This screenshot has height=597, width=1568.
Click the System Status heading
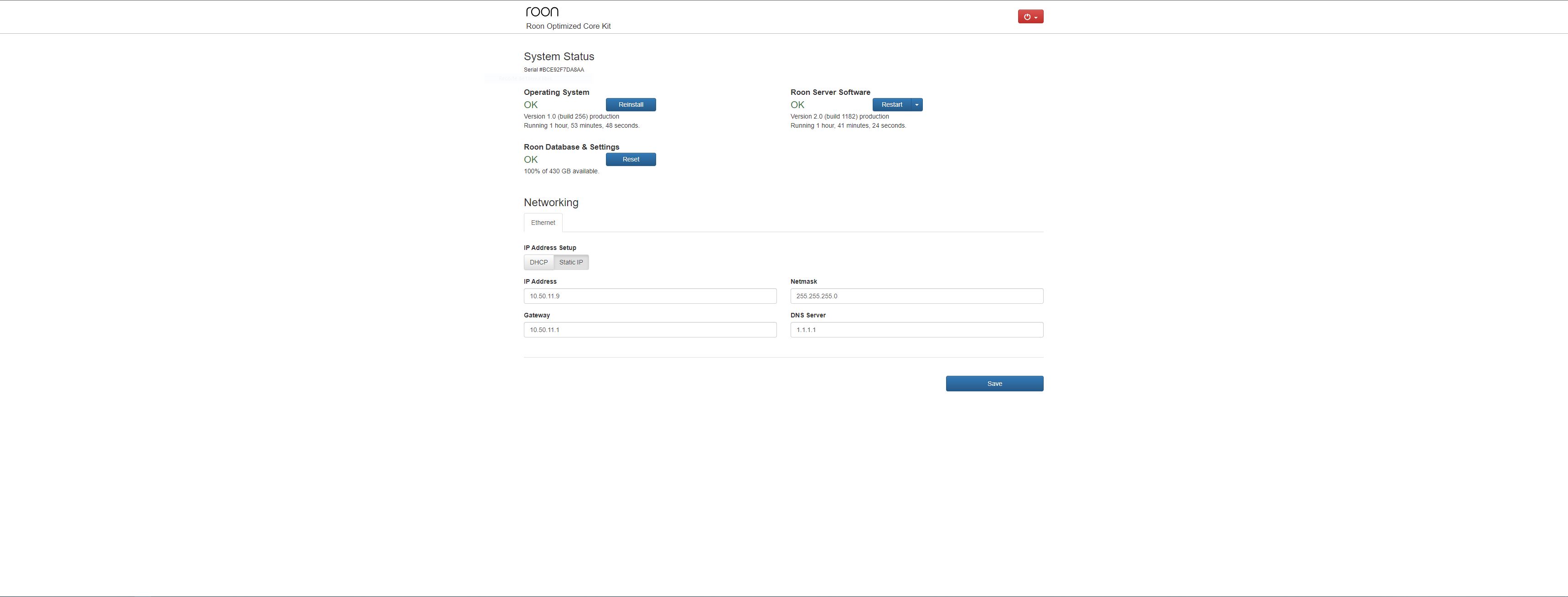[x=559, y=57]
